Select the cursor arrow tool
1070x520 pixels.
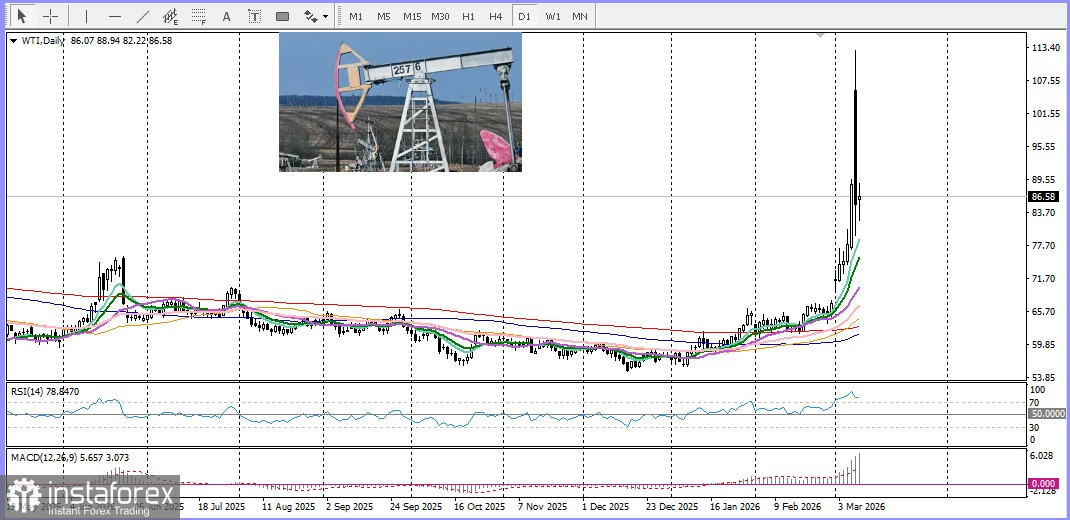pos(22,16)
